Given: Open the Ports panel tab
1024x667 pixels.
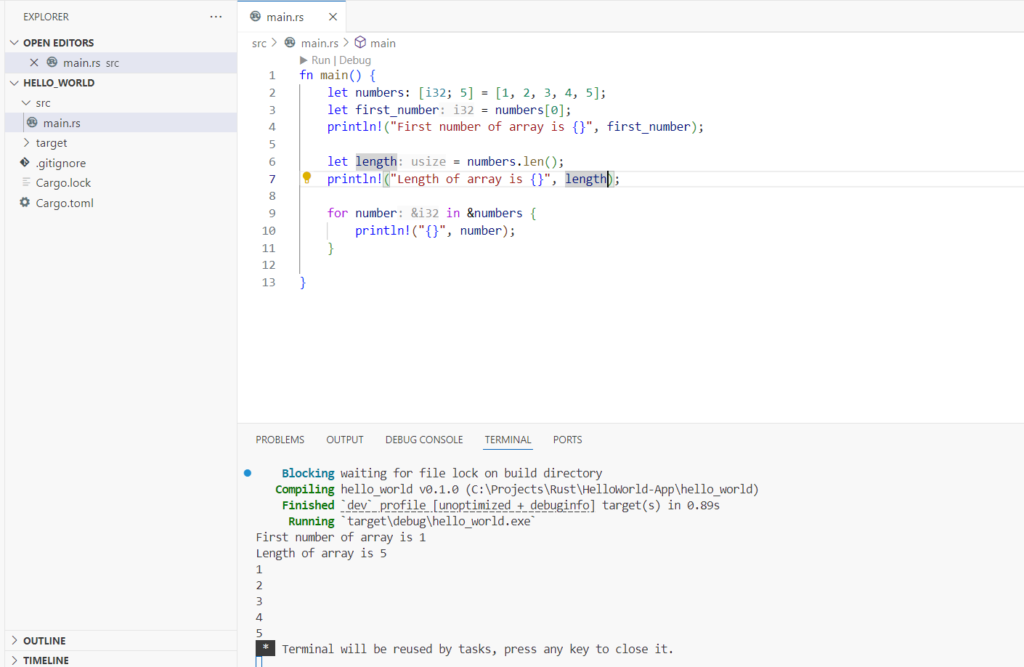Looking at the screenshot, I should point(568,440).
